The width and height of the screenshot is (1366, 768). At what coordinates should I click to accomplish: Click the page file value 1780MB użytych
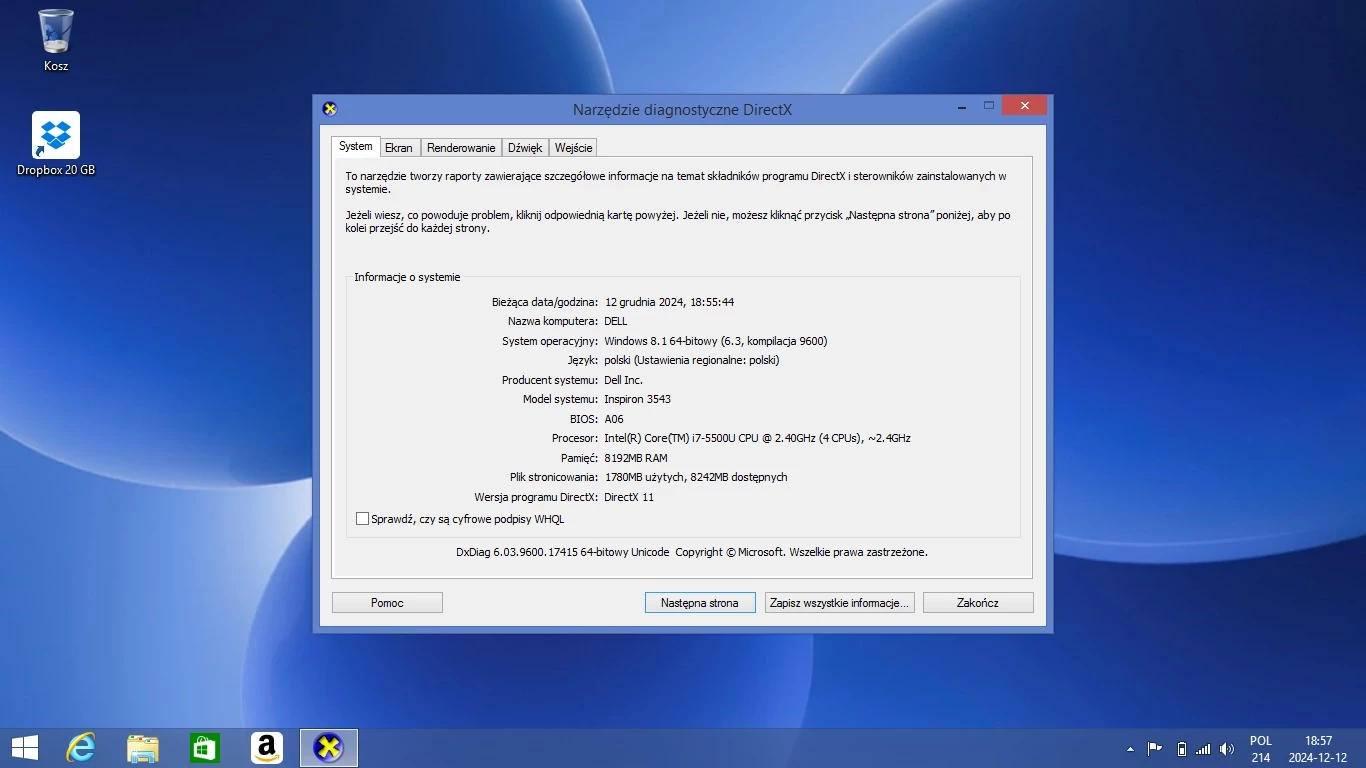[x=696, y=477]
